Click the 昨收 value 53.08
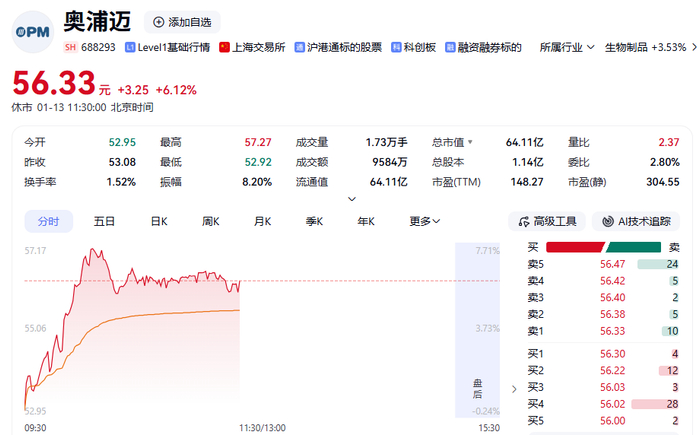Viewport: 700px width, 435px height. pyautogui.click(x=122, y=162)
